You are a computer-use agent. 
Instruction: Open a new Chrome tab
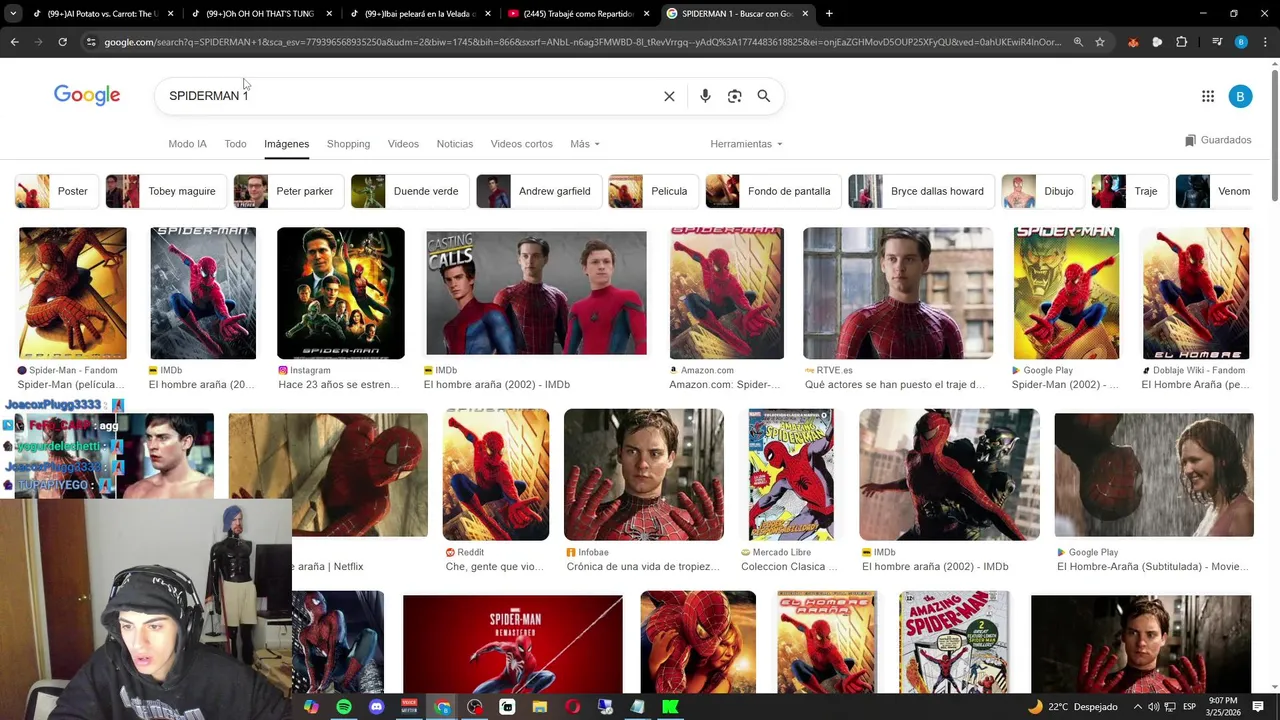pos(829,14)
